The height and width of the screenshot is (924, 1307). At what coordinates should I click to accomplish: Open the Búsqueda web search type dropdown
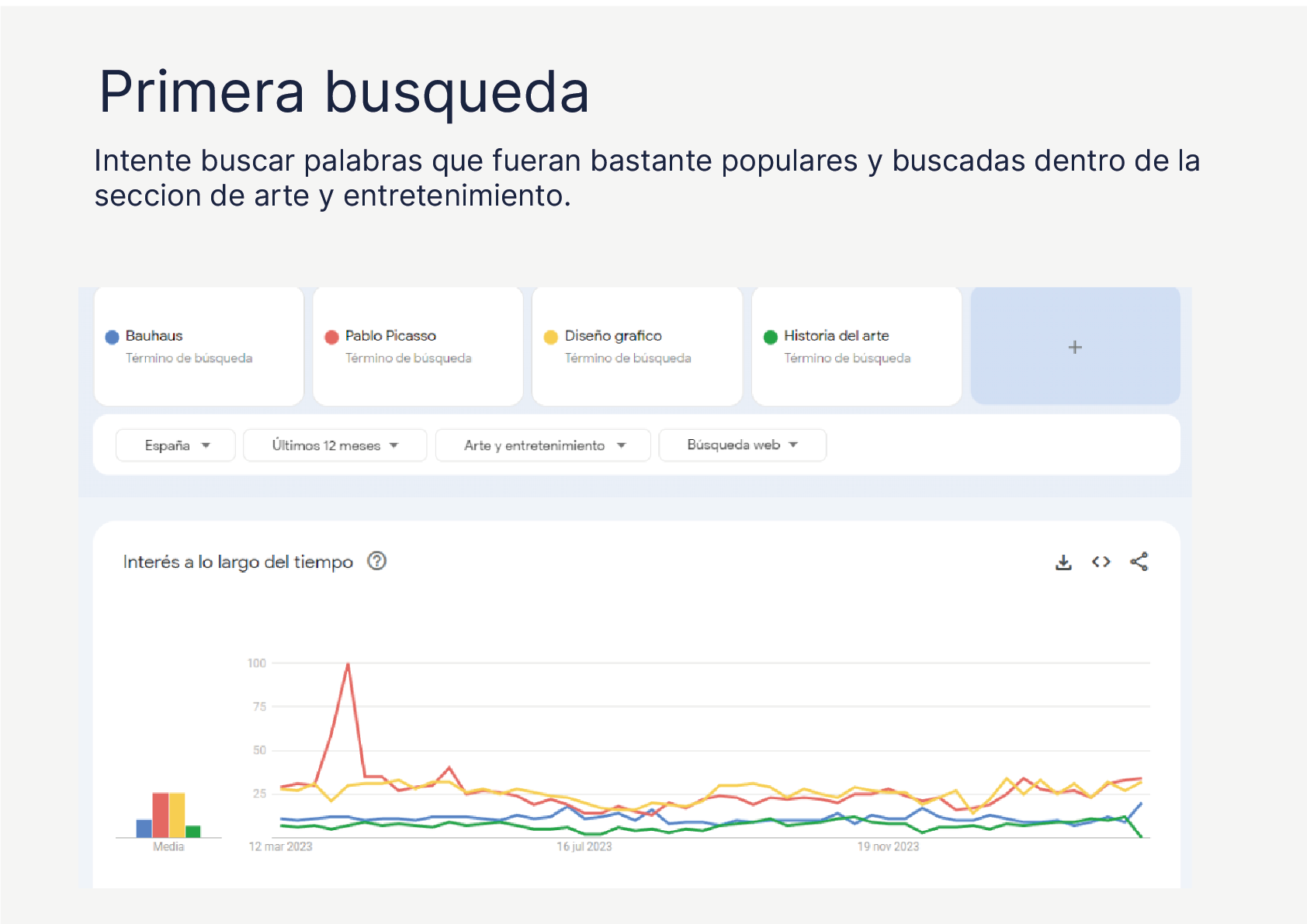tap(742, 445)
